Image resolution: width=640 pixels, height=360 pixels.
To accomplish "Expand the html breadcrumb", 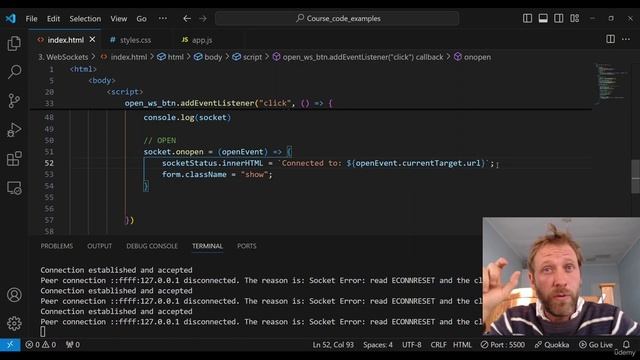I will [x=171, y=57].
